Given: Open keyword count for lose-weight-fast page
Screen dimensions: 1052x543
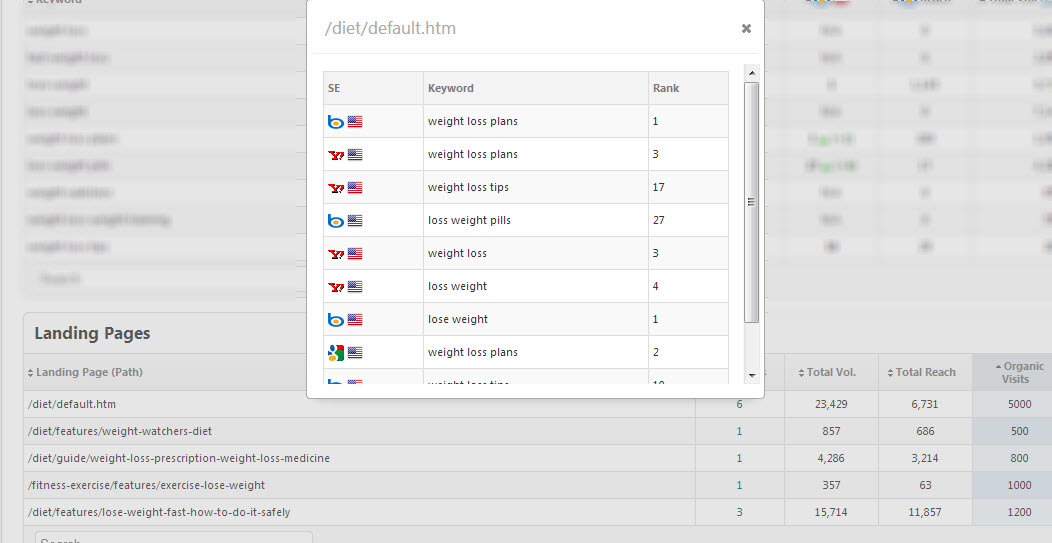Looking at the screenshot, I should pos(739,512).
